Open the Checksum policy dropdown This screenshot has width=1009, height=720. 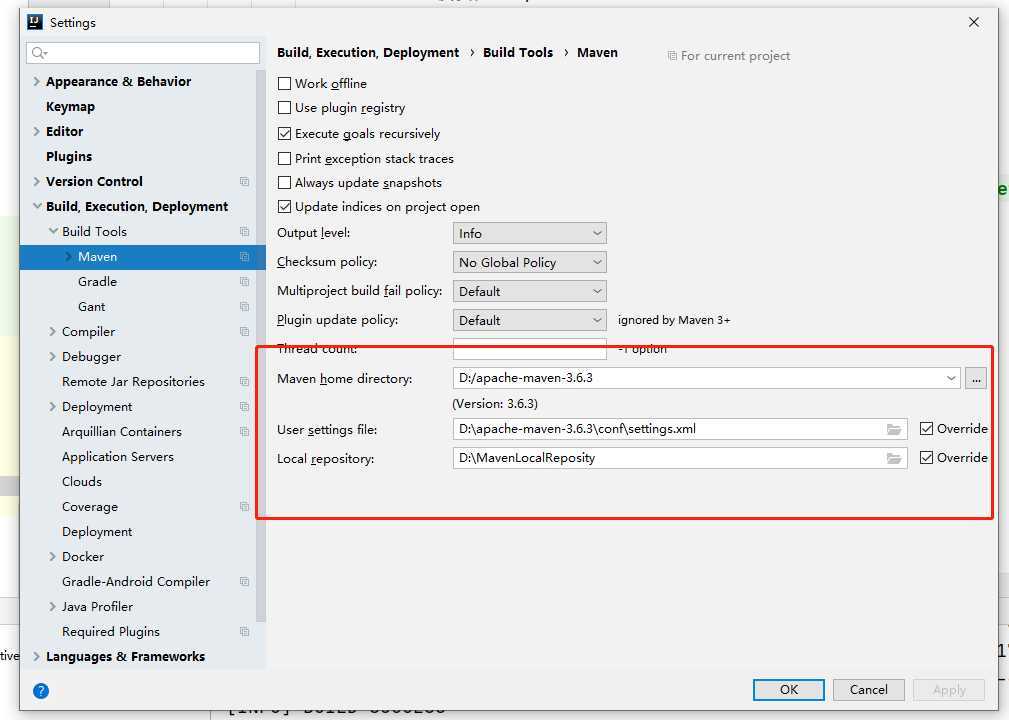point(530,263)
